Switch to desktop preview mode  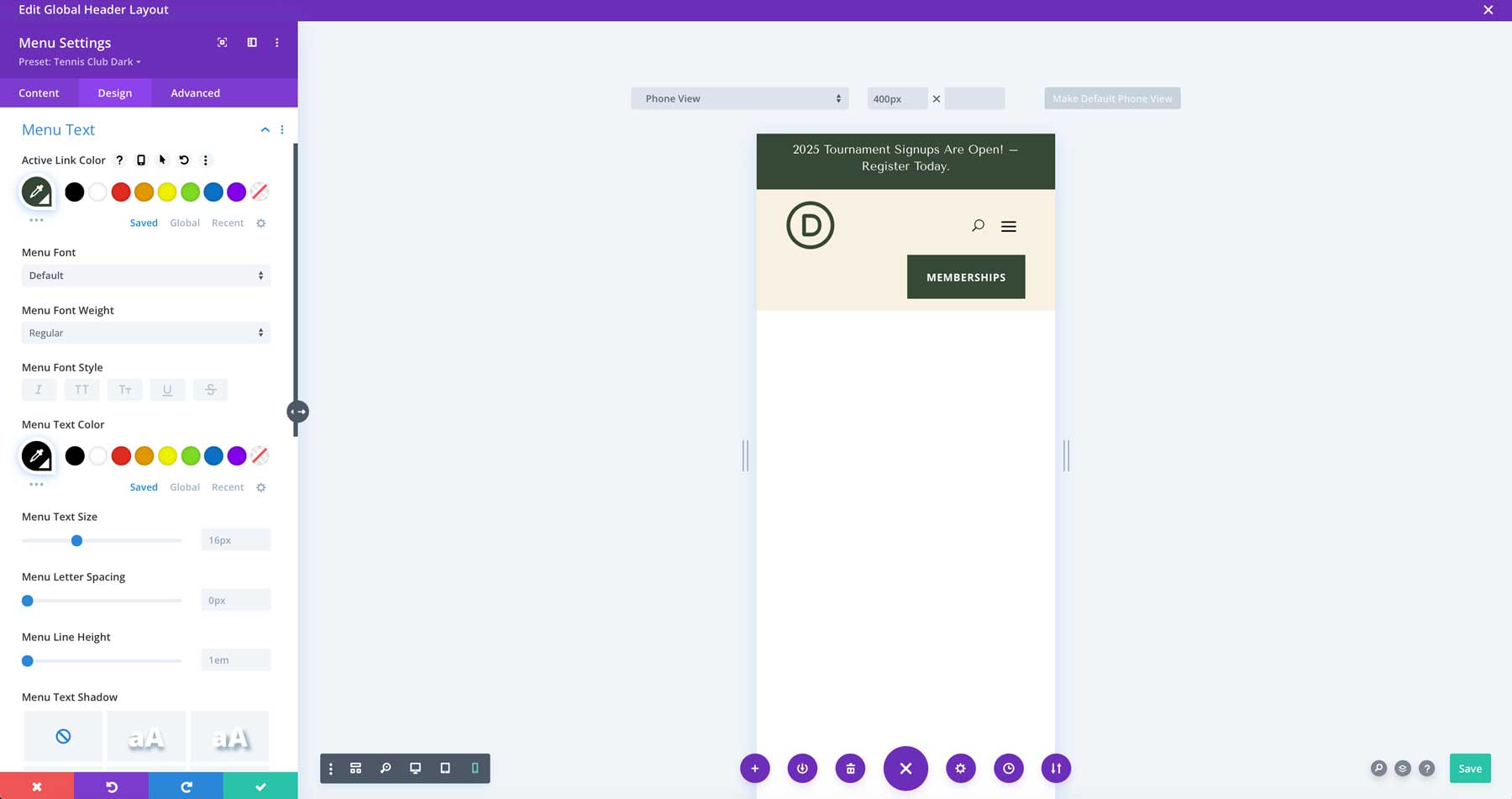[x=415, y=768]
